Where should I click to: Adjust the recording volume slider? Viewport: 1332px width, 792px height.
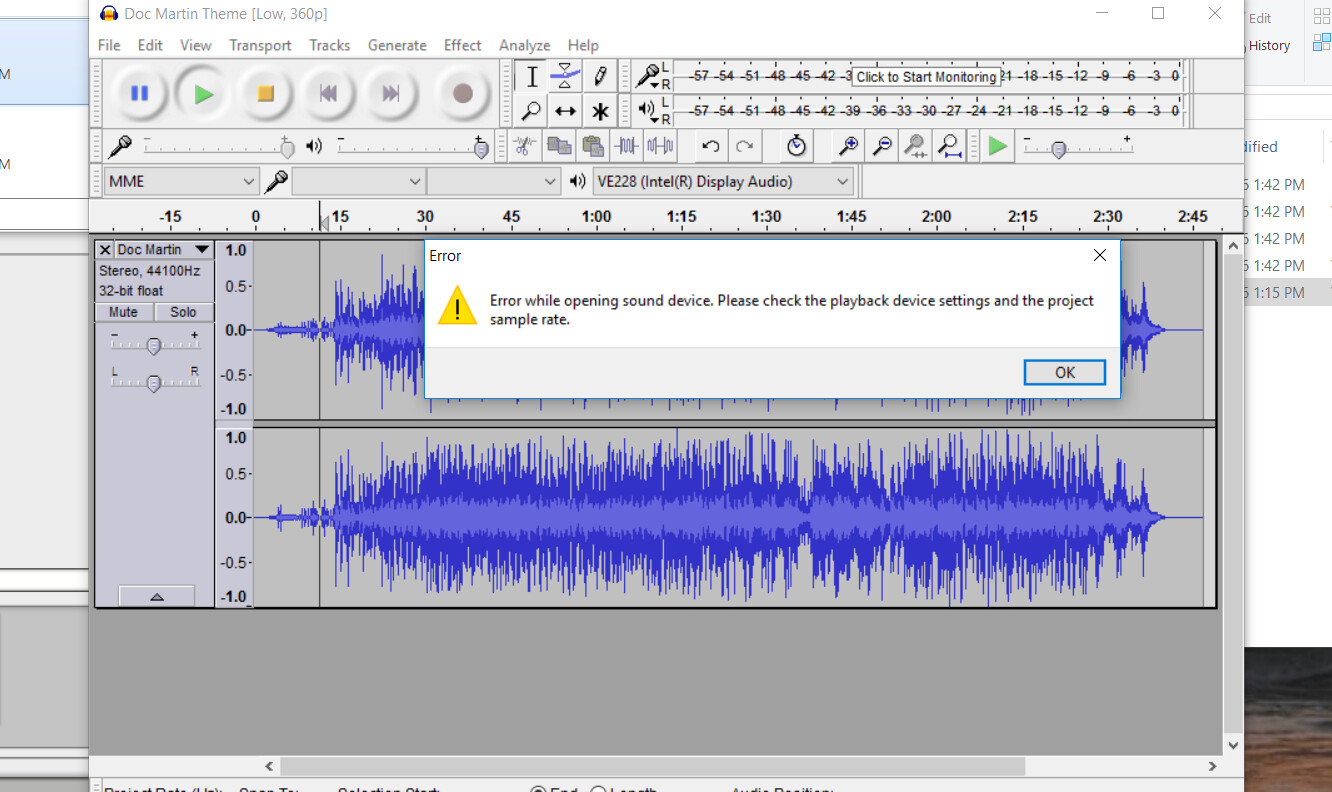coord(287,149)
